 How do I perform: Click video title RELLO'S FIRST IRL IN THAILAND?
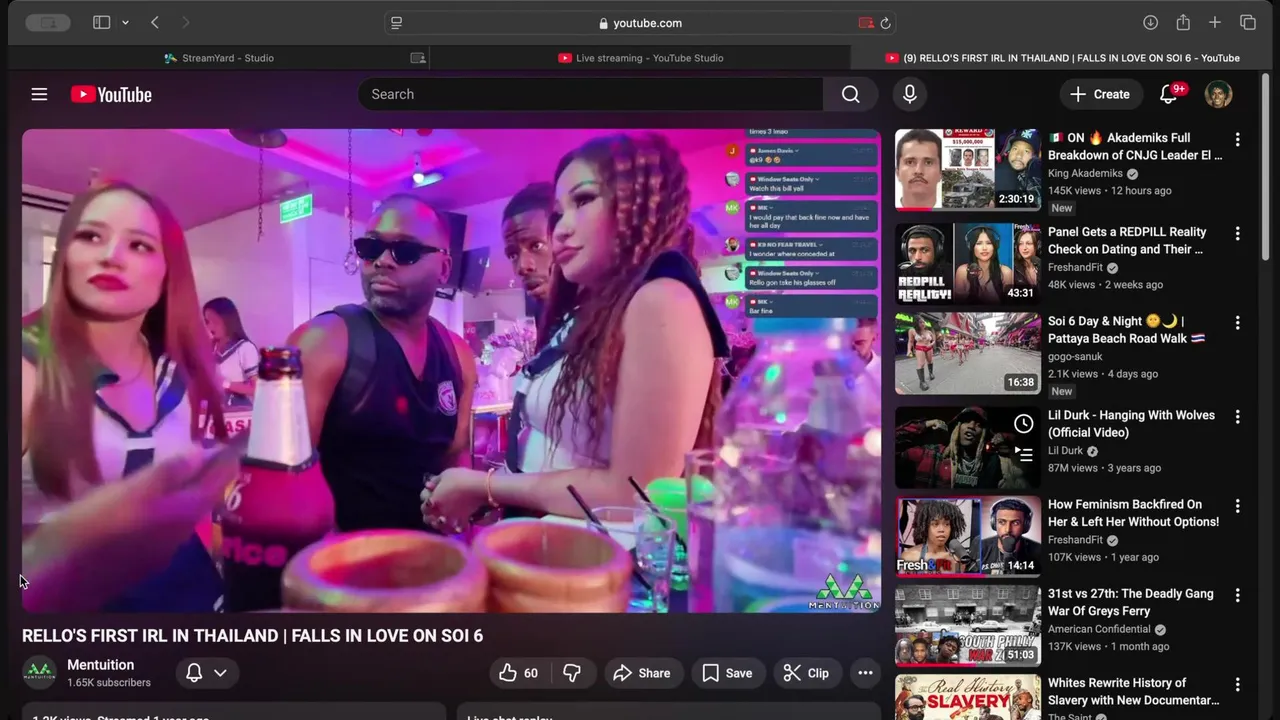pyautogui.click(x=252, y=636)
